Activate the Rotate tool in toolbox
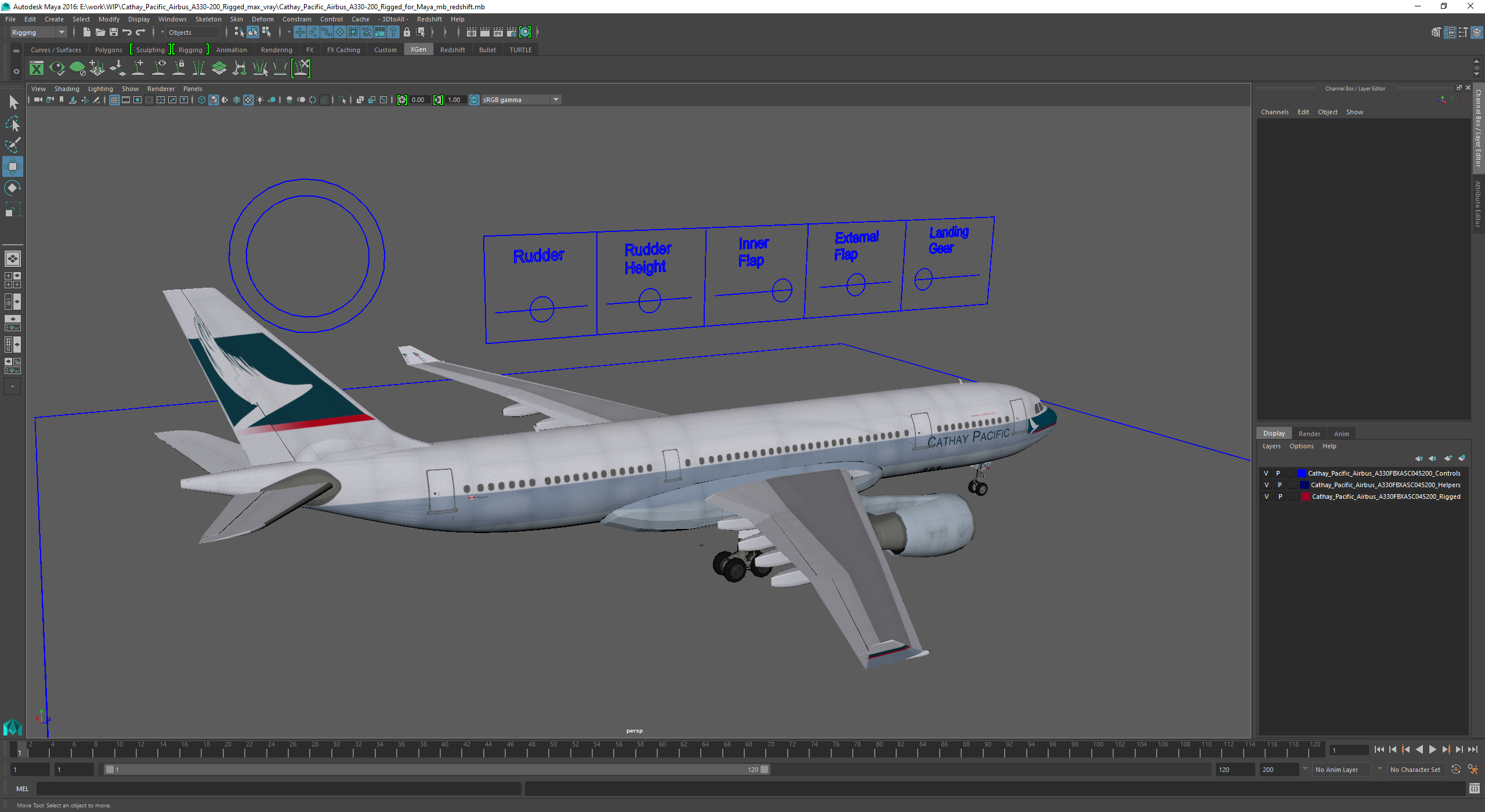This screenshot has width=1485, height=812. [13, 188]
